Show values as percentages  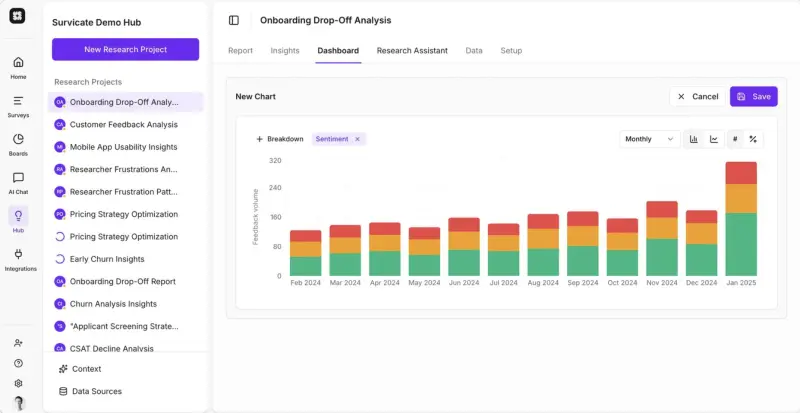click(x=753, y=139)
